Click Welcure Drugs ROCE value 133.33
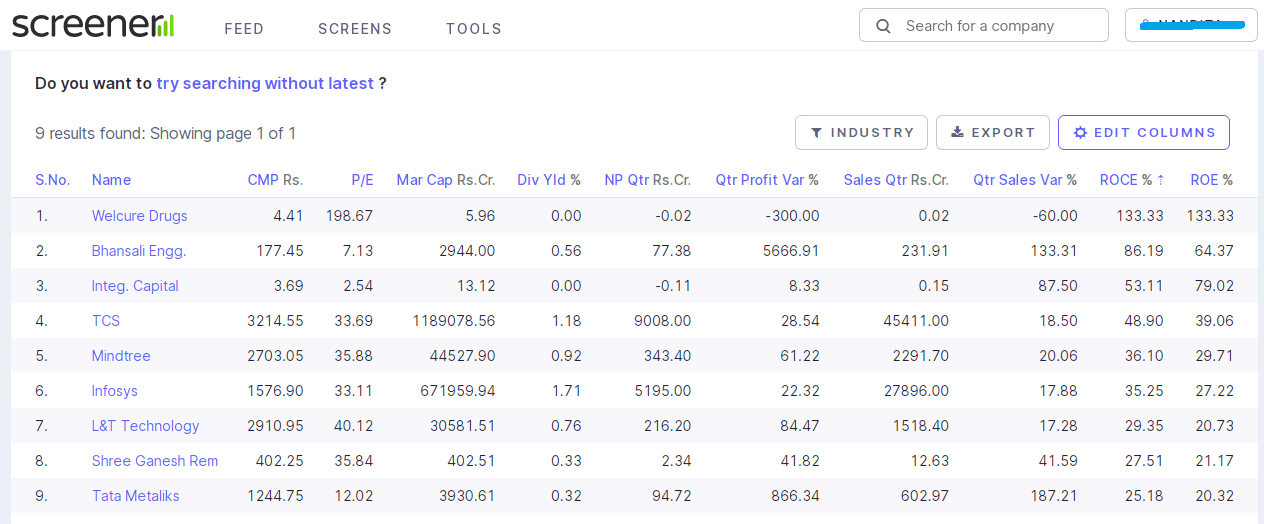 (1140, 216)
